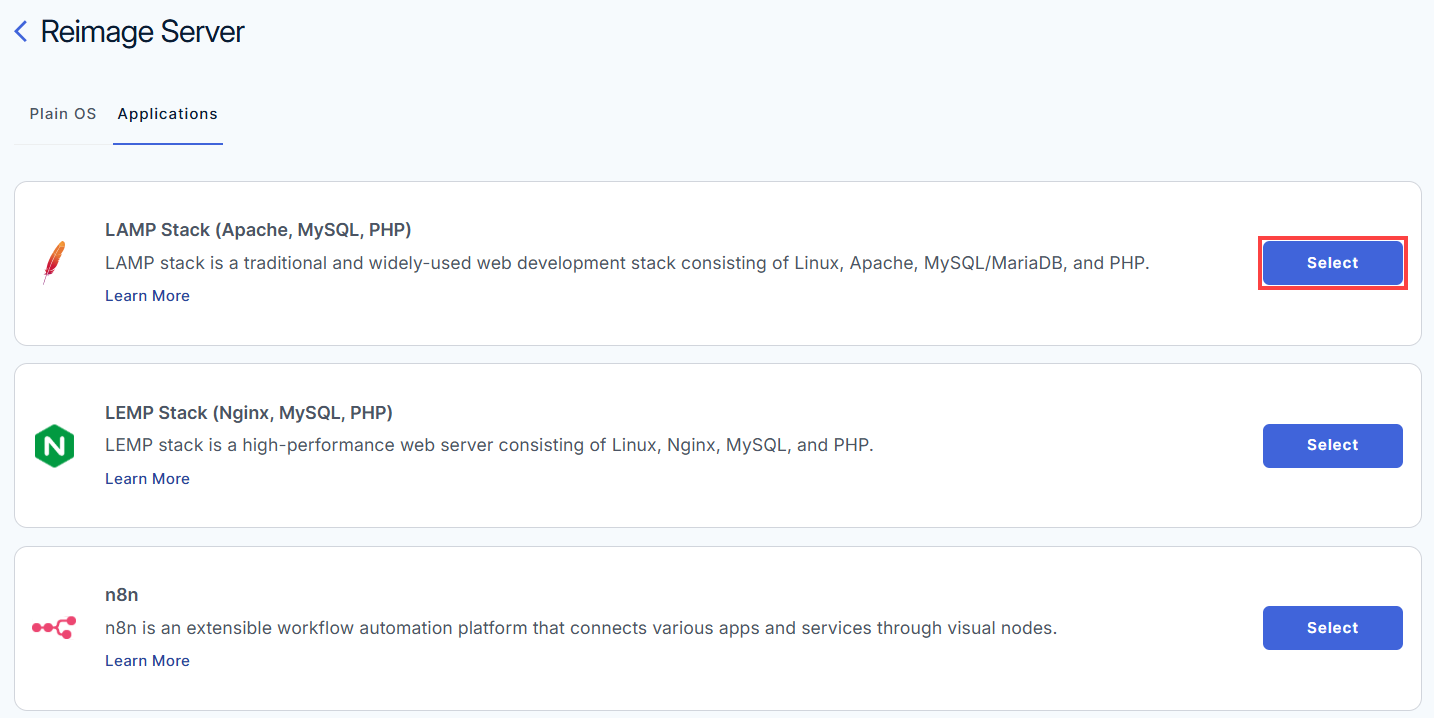The height and width of the screenshot is (718, 1434).
Task: Click the LEMP stack description text
Action: coord(489,445)
